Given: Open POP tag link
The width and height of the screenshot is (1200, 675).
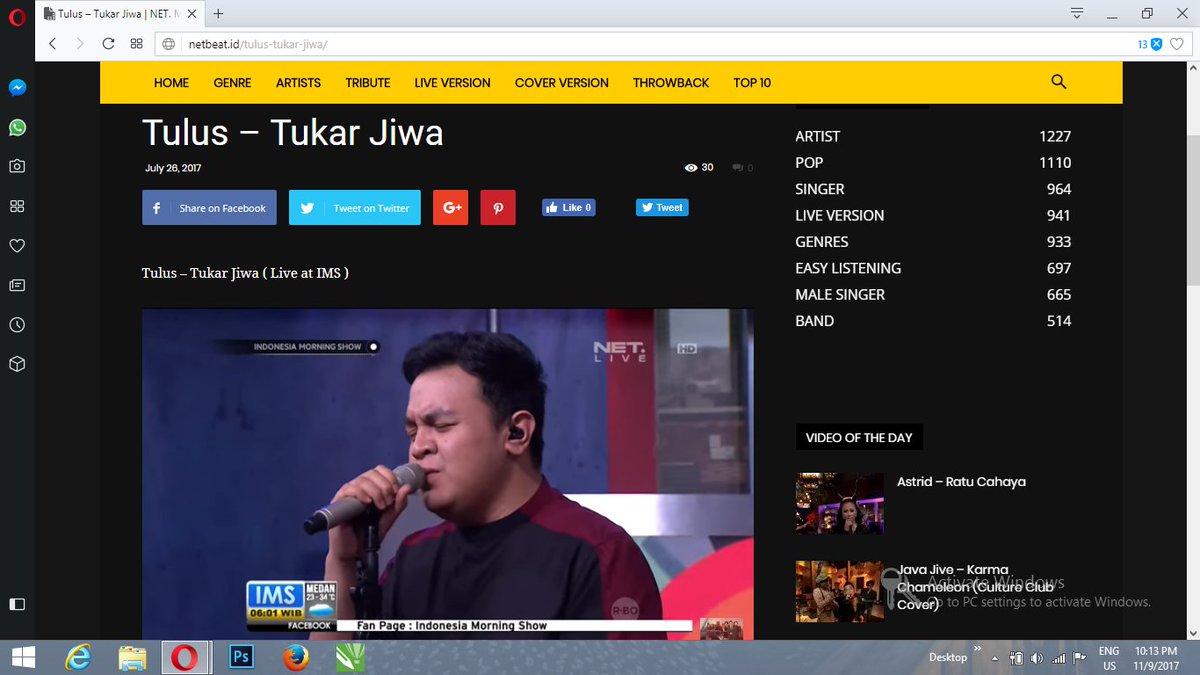Looking at the screenshot, I should click(x=809, y=162).
